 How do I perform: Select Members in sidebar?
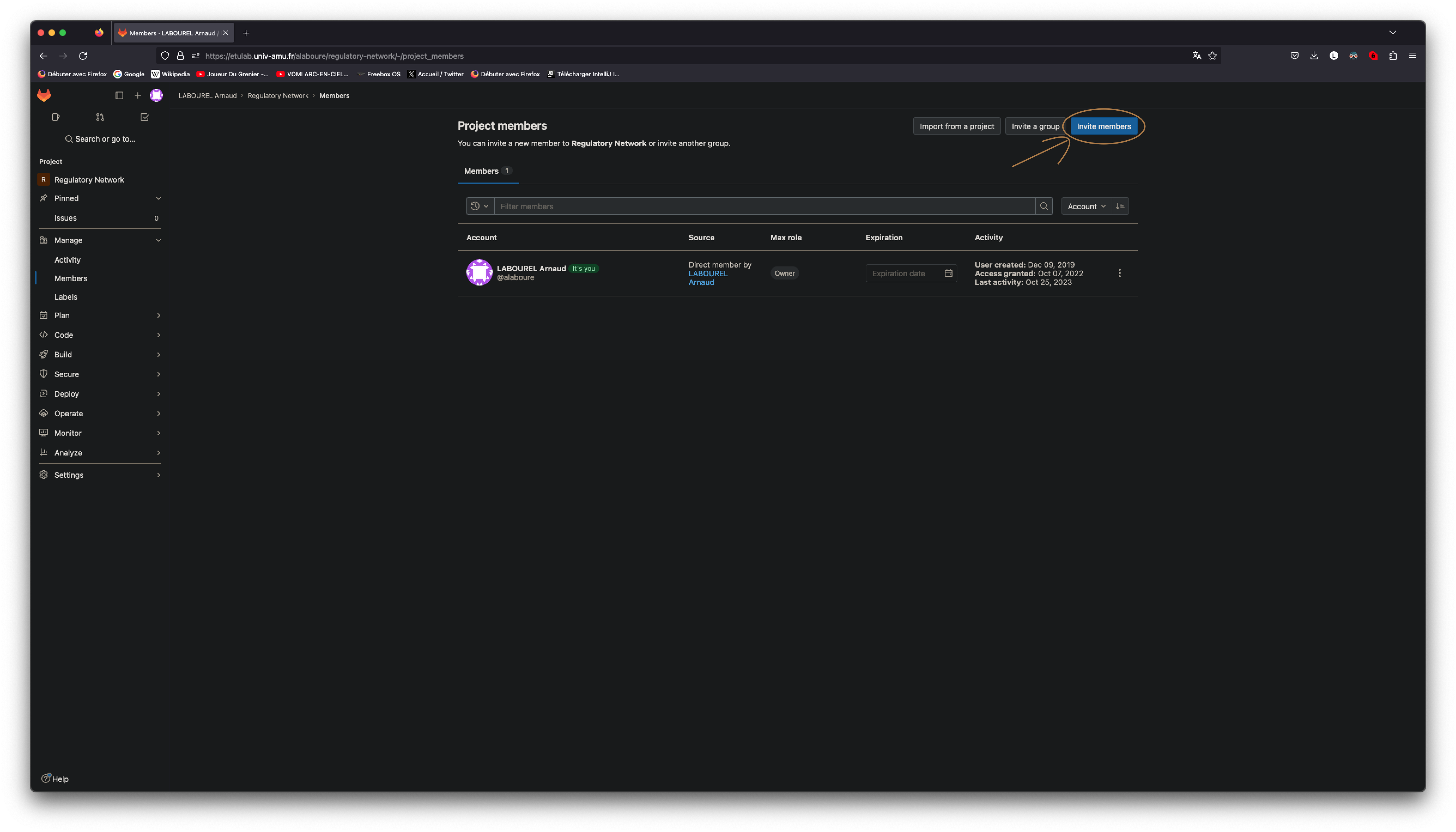click(x=101, y=278)
